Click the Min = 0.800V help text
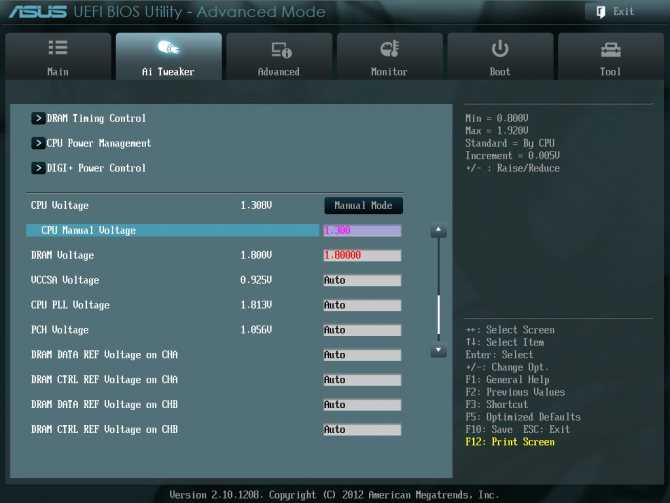 [x=497, y=118]
